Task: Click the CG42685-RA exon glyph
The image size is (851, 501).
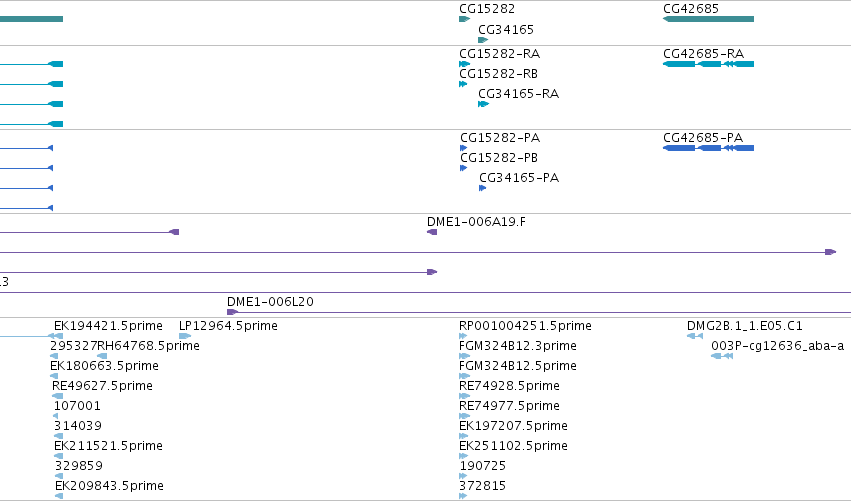Action: point(708,64)
